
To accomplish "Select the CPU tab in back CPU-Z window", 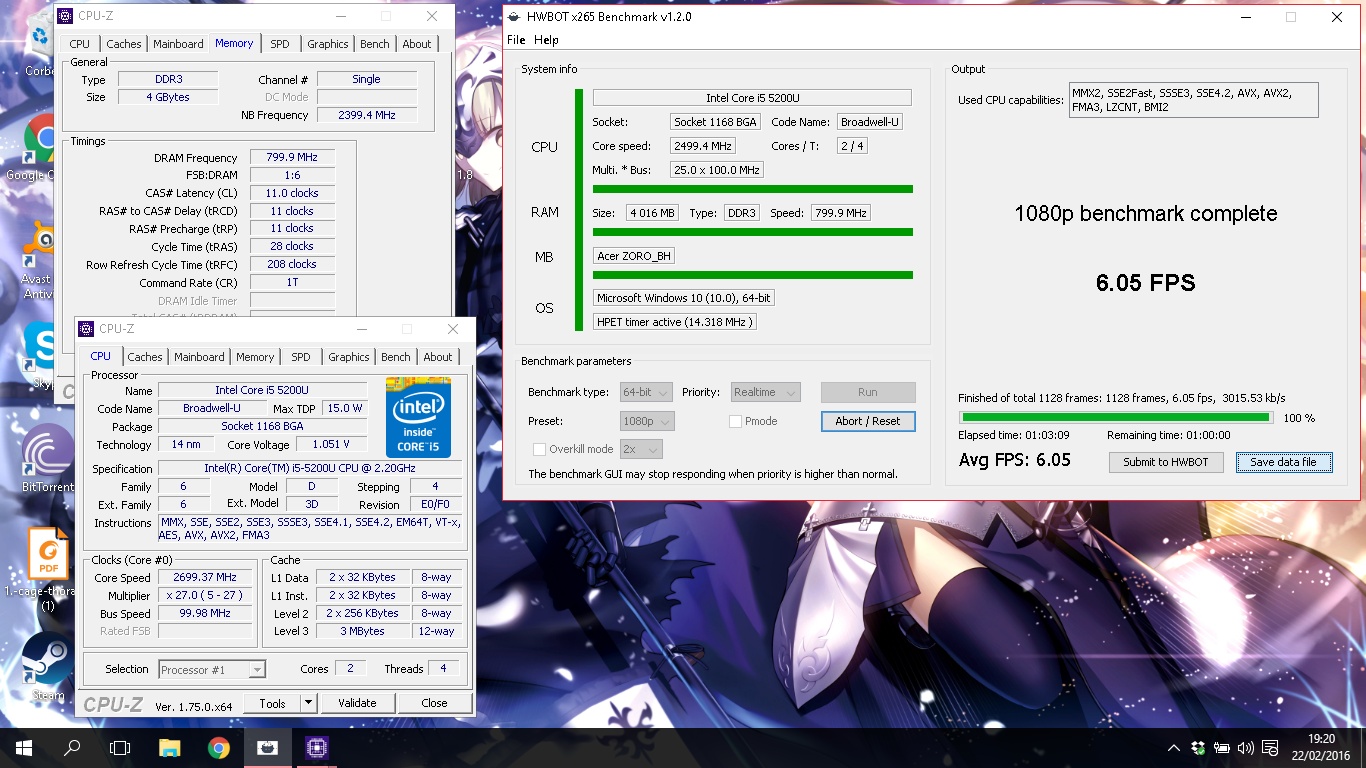I will point(80,44).
